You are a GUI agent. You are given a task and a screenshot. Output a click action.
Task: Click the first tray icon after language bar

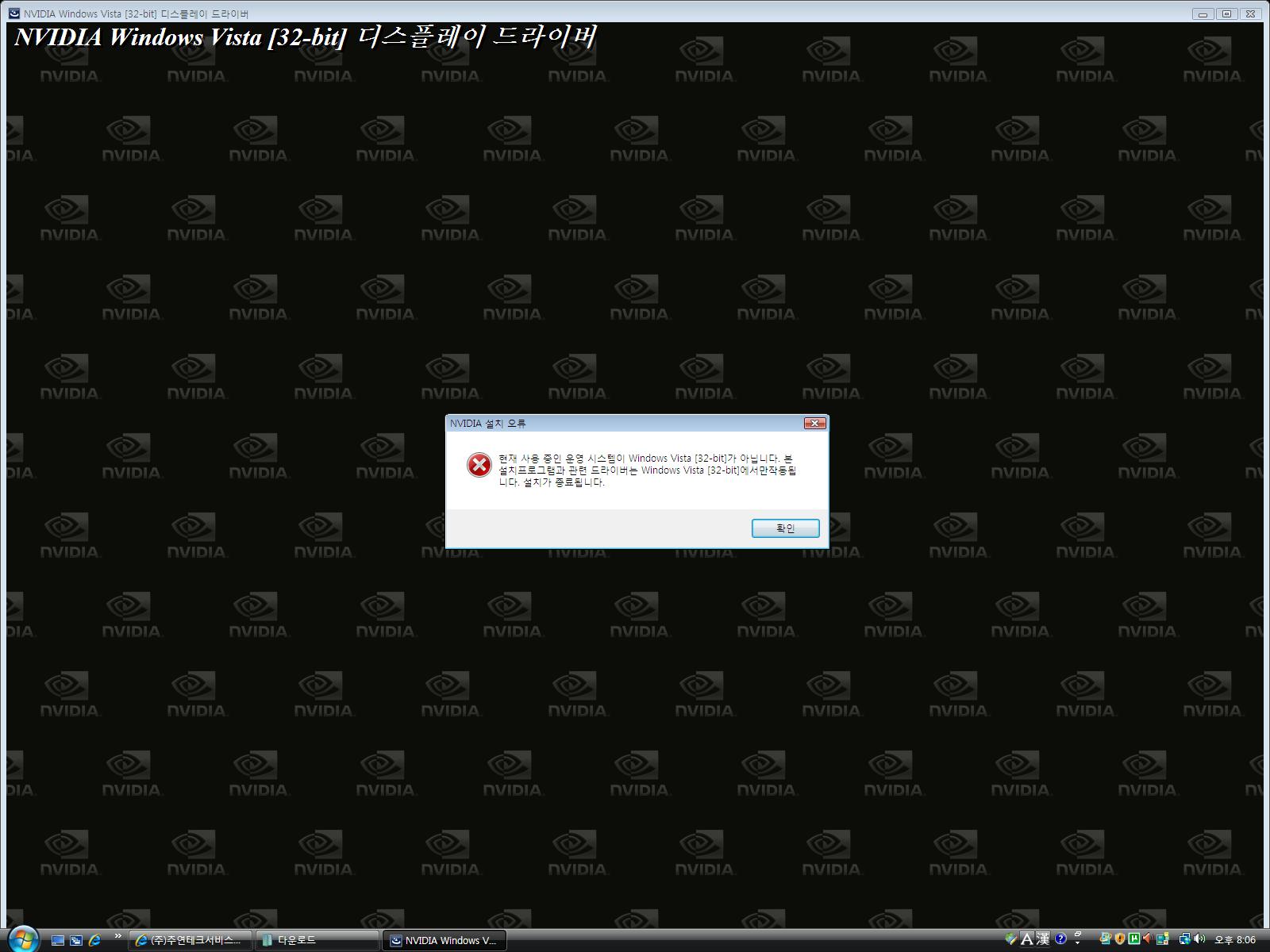pos(1105,939)
